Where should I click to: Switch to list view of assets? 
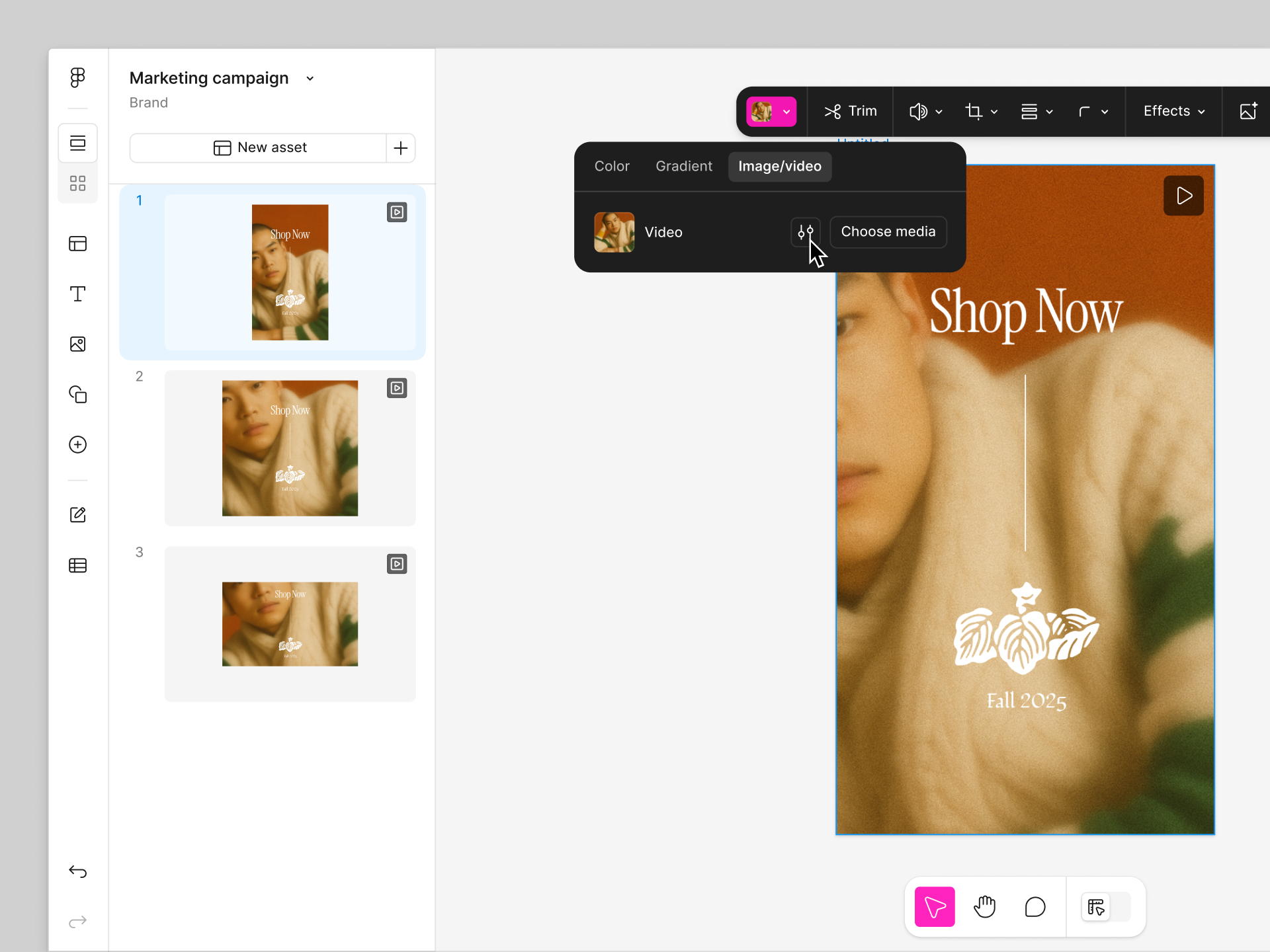(x=77, y=143)
